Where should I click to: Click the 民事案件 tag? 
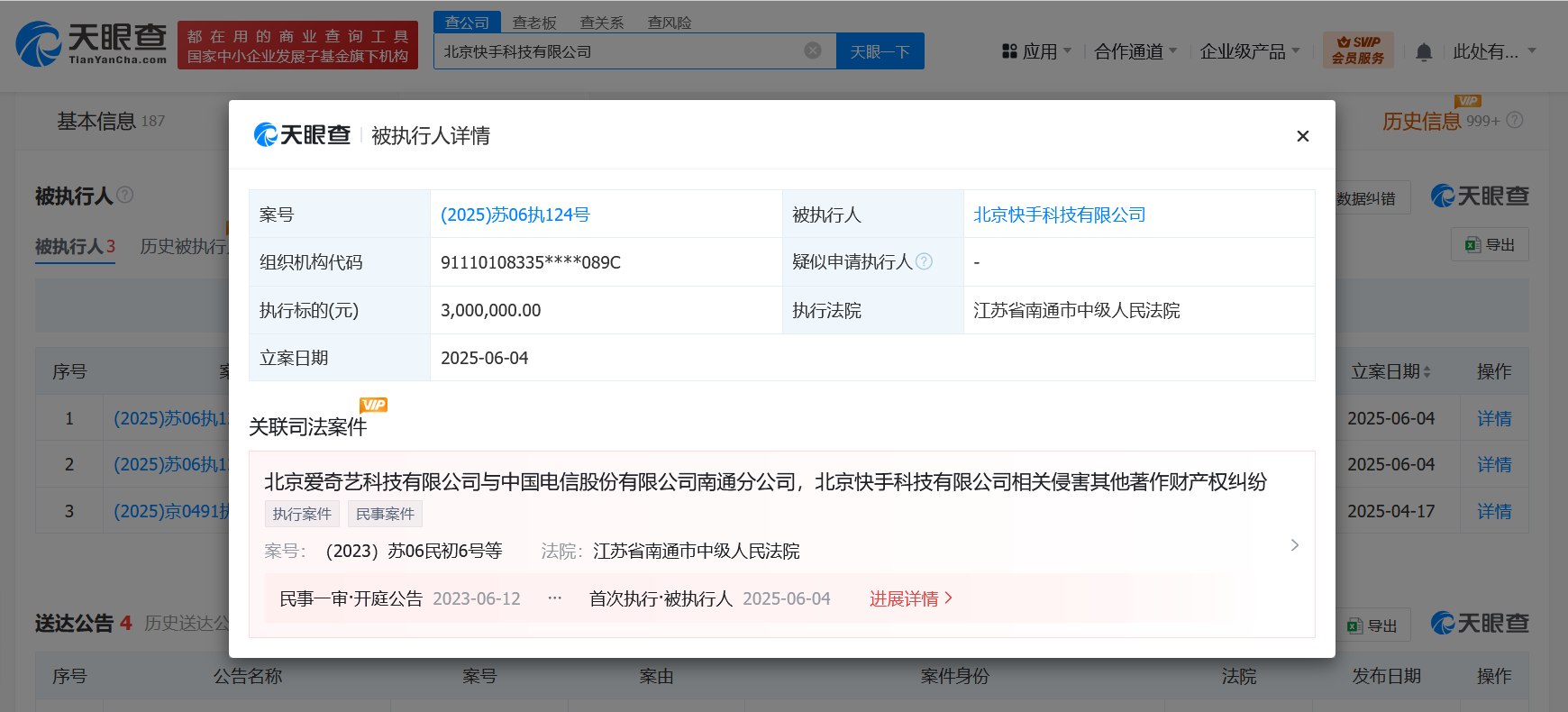click(385, 514)
